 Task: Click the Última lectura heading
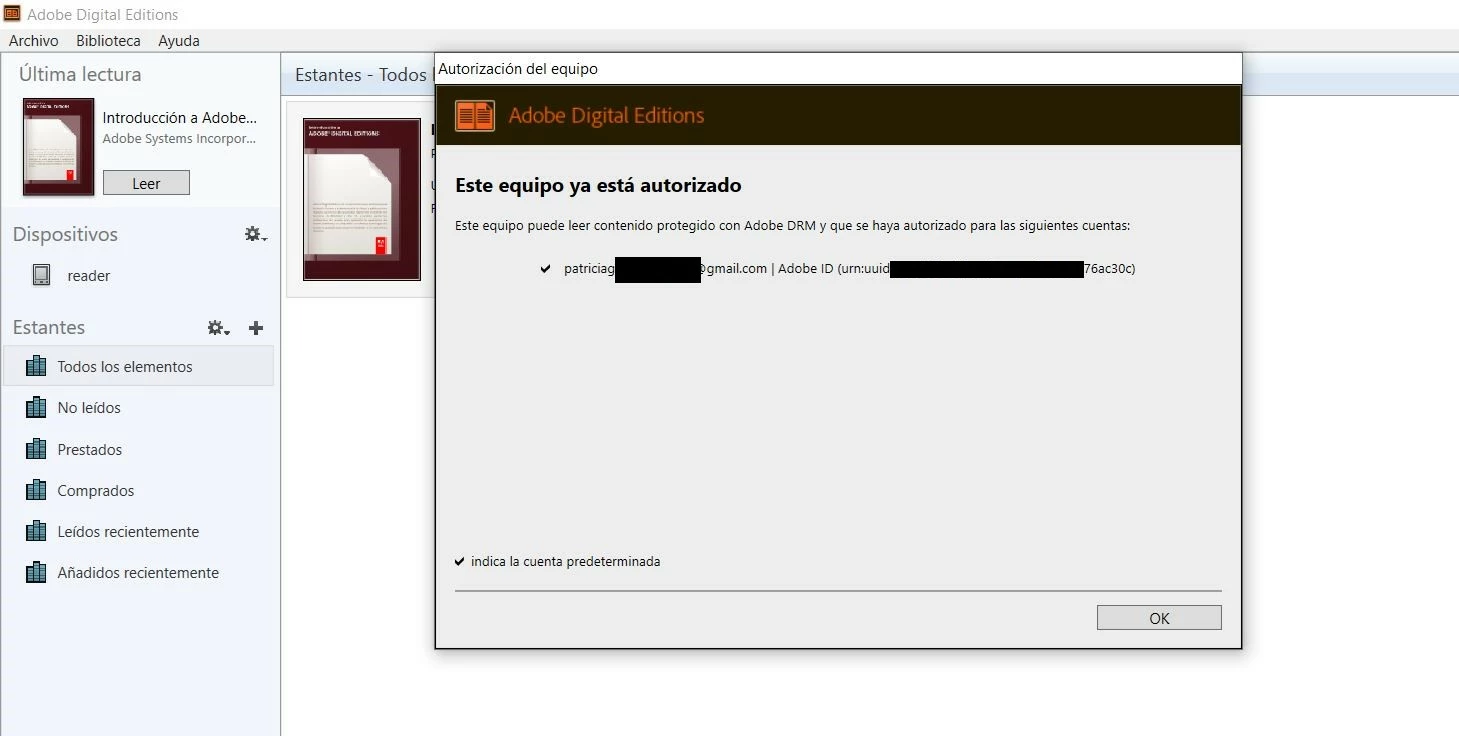80,74
